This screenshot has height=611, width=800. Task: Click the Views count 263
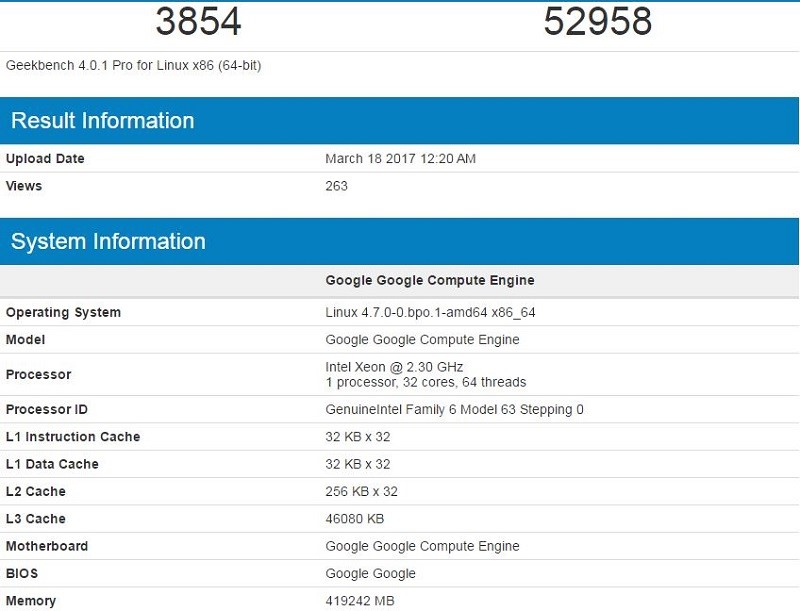pyautogui.click(x=336, y=186)
